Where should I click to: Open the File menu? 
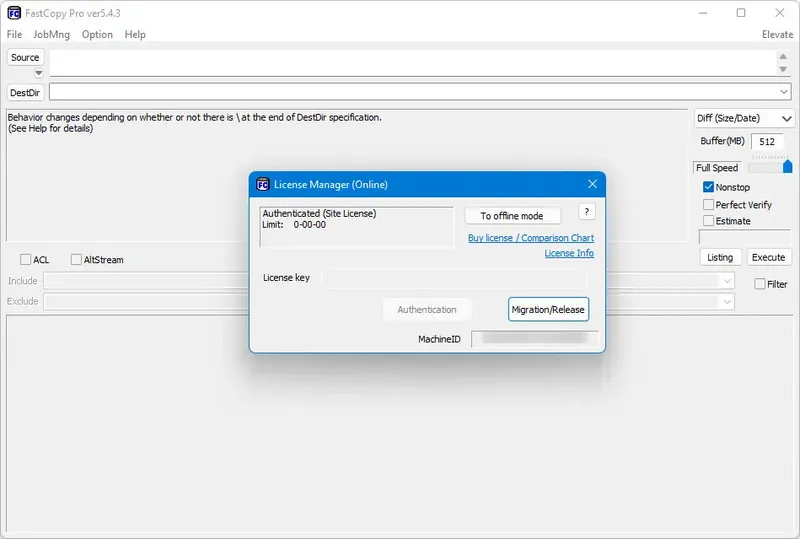[14, 34]
